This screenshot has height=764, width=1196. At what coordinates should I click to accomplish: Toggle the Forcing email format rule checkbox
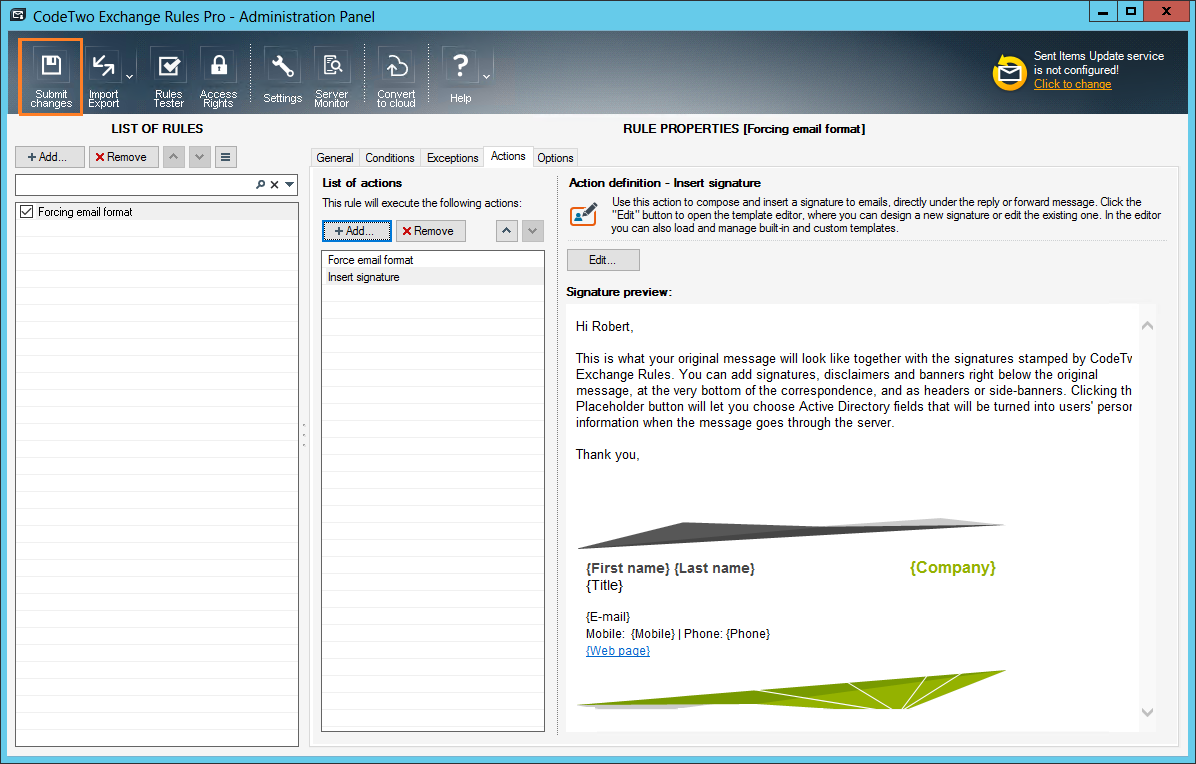pyautogui.click(x=27, y=212)
